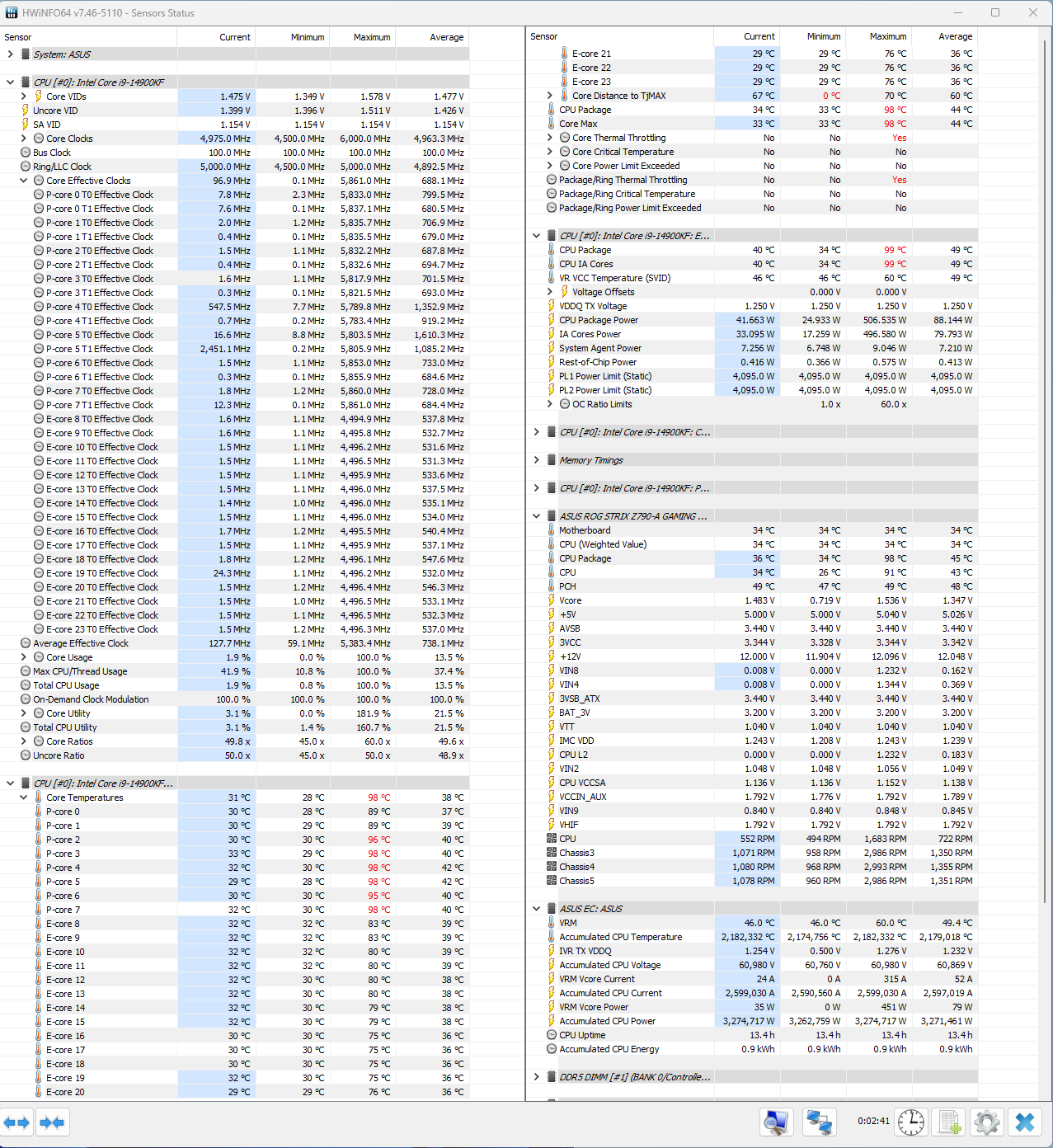Click the circle icon beside CPU Uptime
This screenshot has height=1148, width=1053.
[551, 1035]
